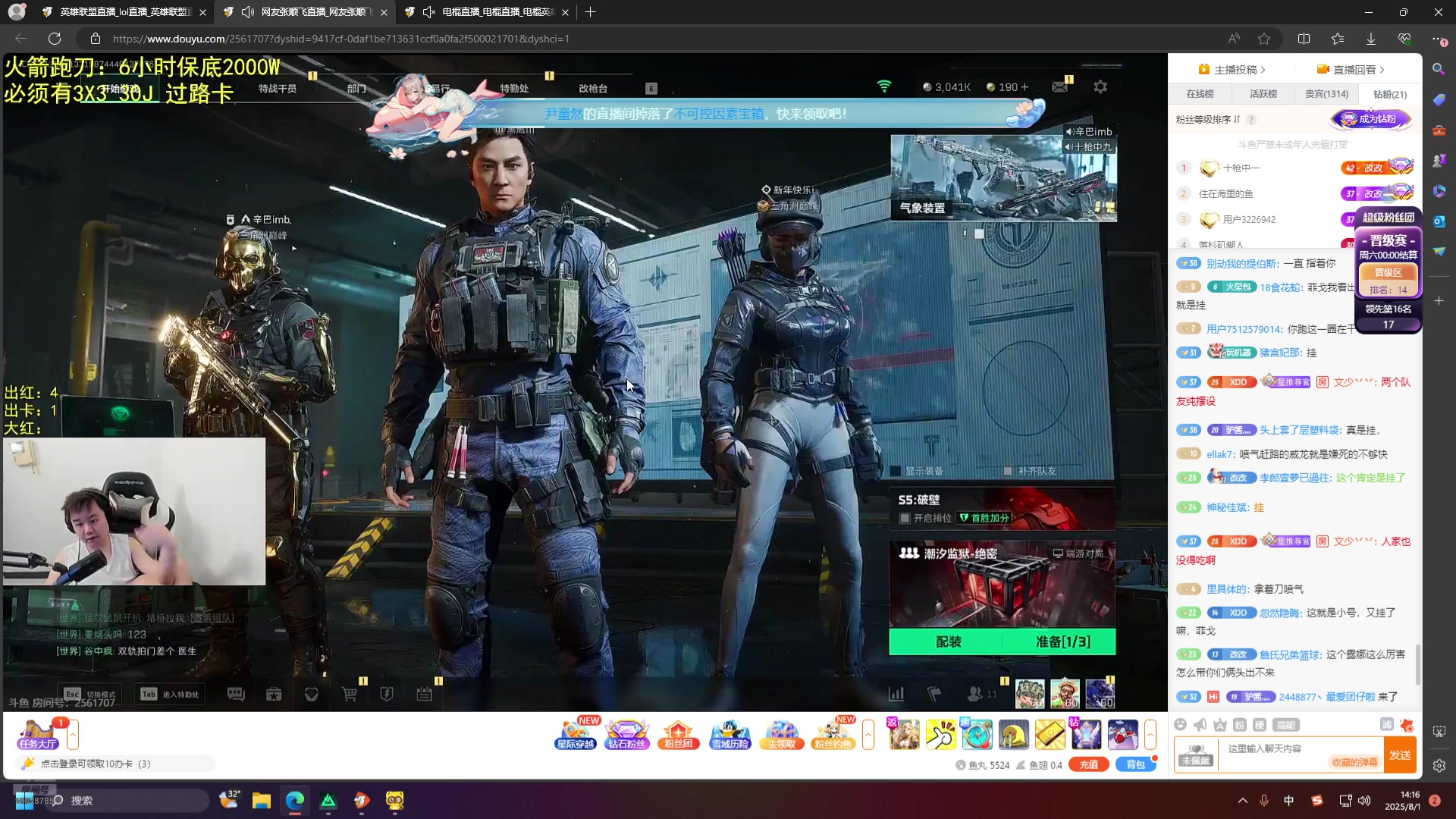The height and width of the screenshot is (819, 1456).
Task: Click the megaphone broadcast icon in chat
Action: pyautogui.click(x=1200, y=724)
